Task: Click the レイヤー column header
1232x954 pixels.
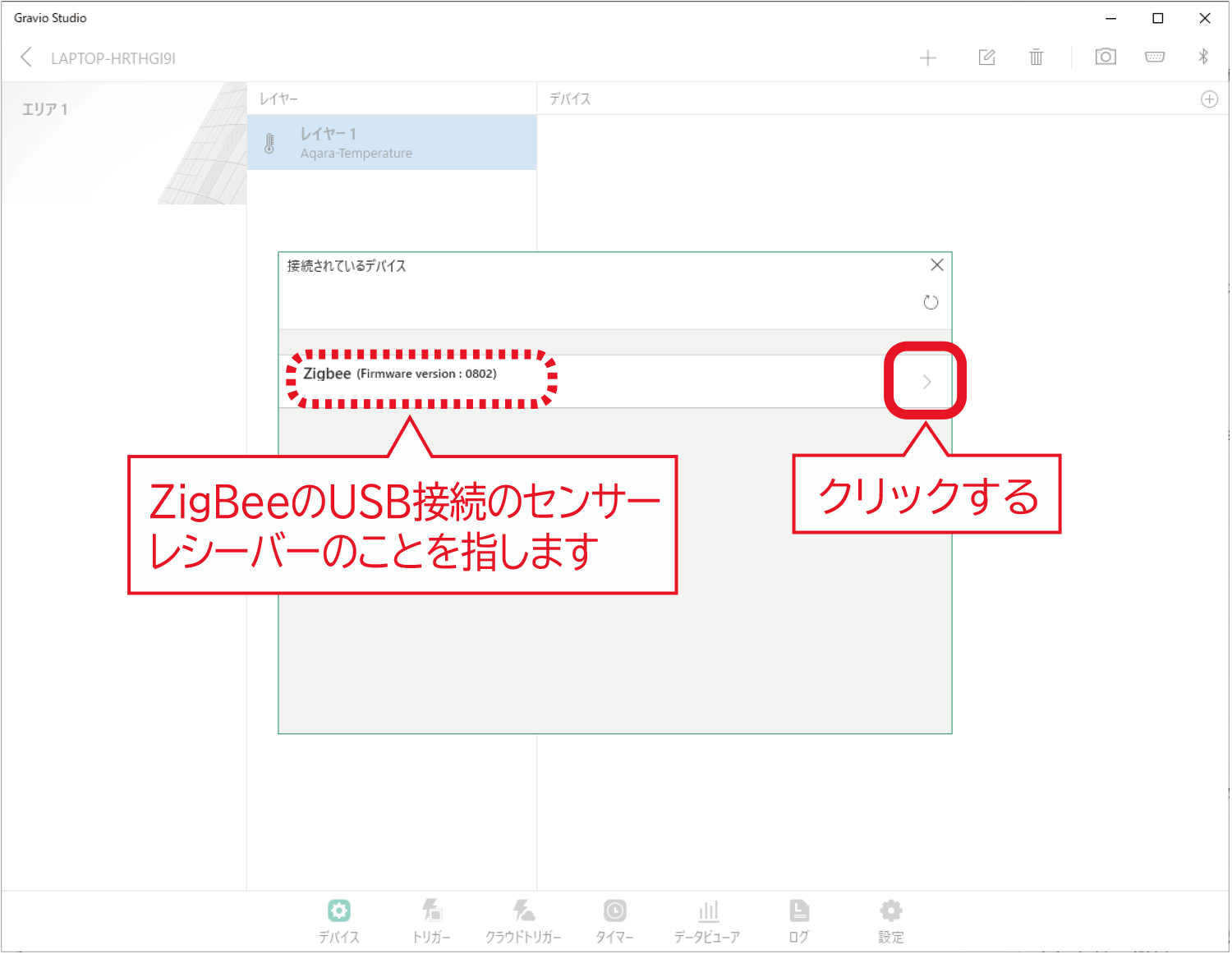Action: (278, 99)
